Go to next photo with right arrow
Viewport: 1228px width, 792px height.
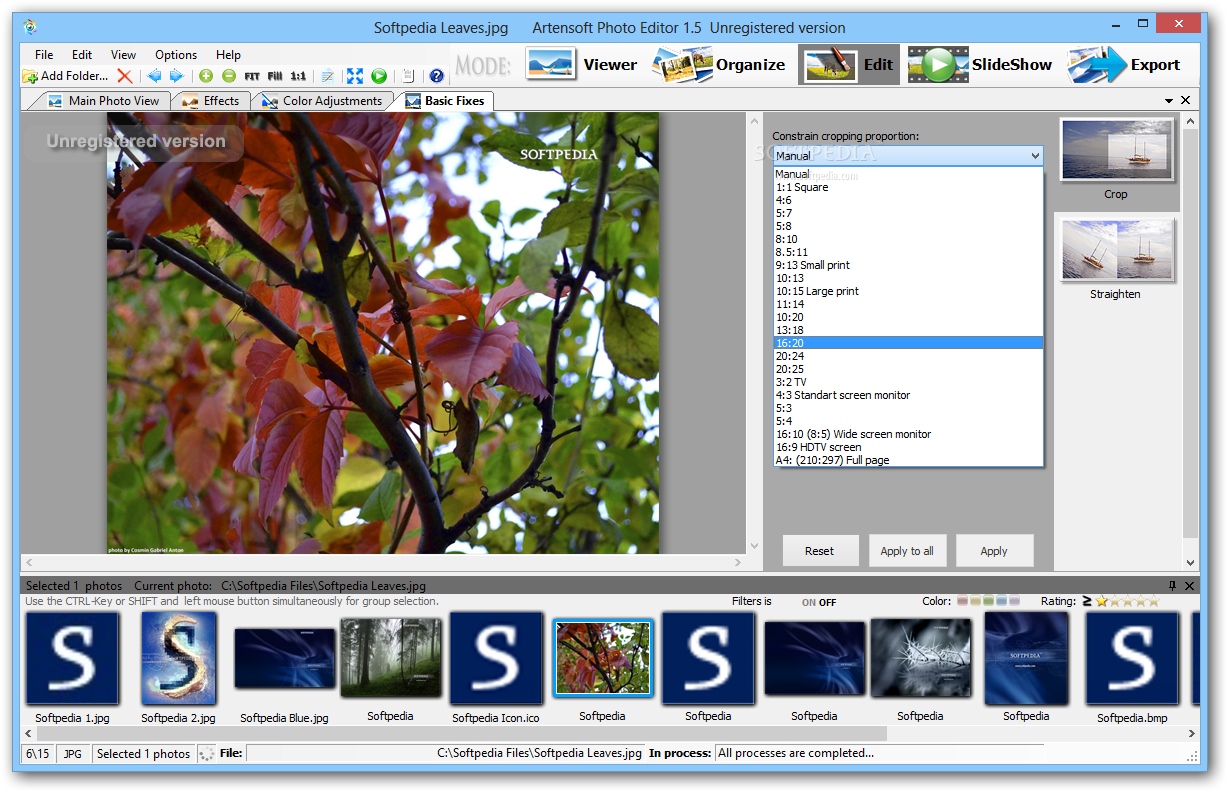pyautogui.click(x=176, y=76)
